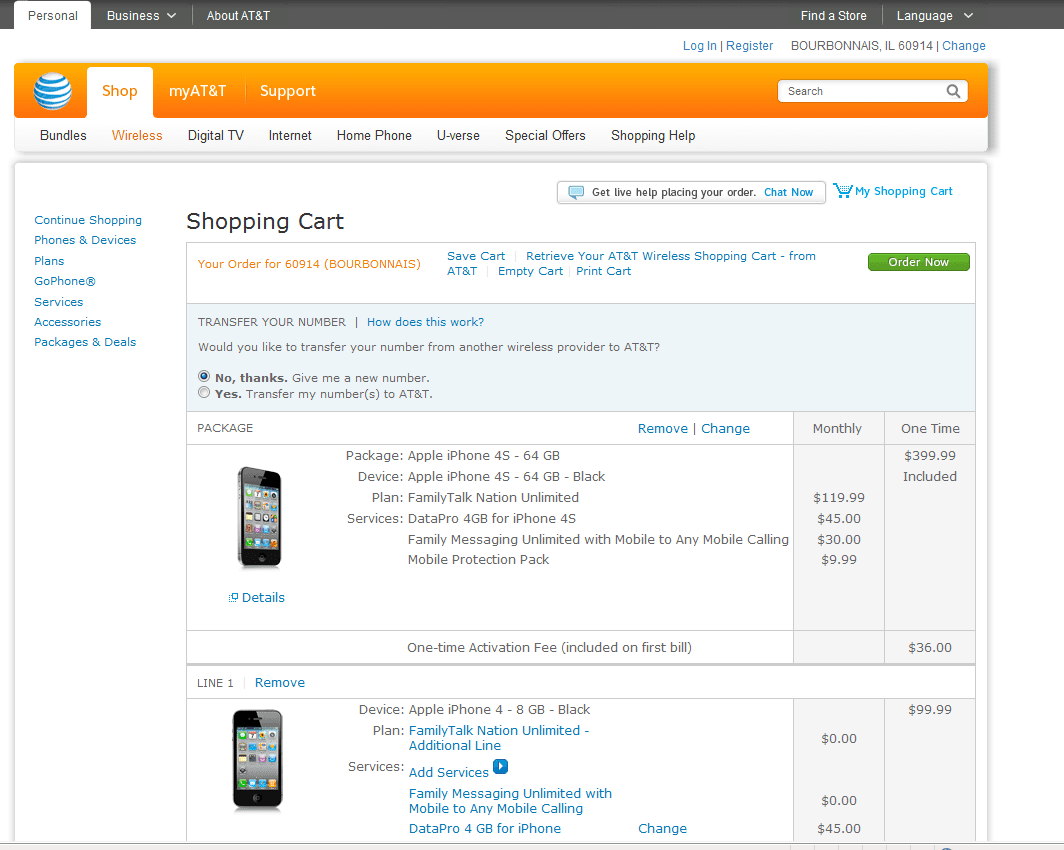Open DataPro 4 GB for iPhone link
This screenshot has width=1064, height=850.
484,828
